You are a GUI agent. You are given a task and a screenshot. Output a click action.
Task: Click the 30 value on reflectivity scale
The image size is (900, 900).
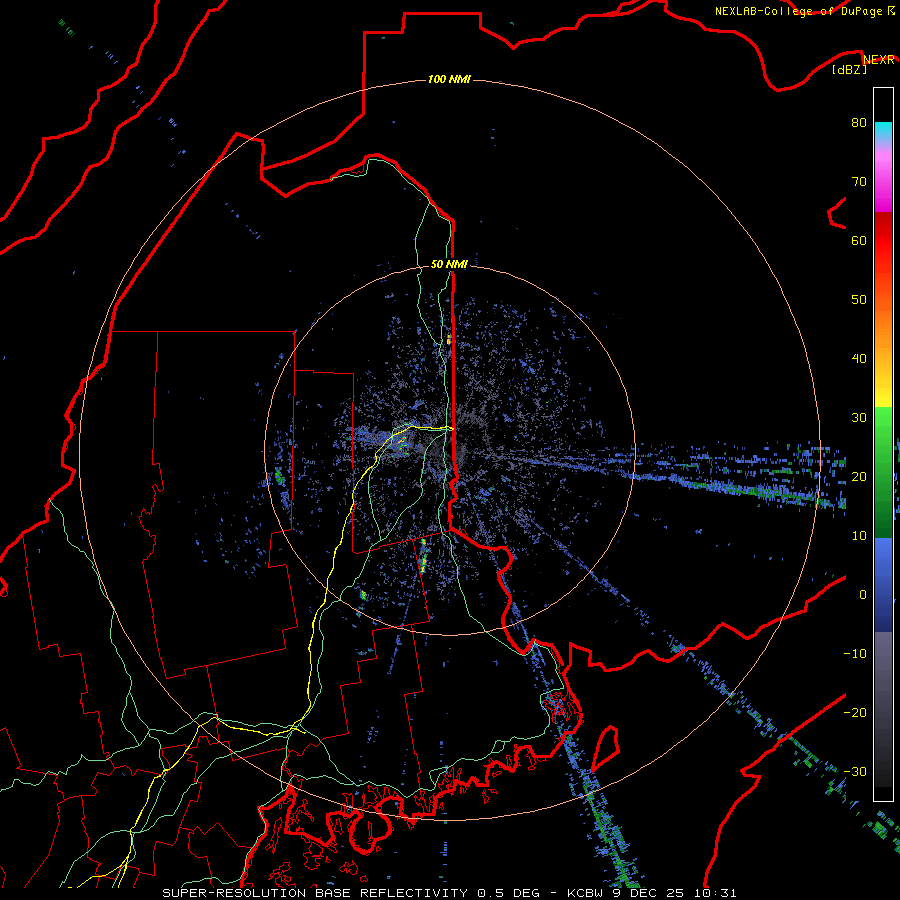click(859, 418)
